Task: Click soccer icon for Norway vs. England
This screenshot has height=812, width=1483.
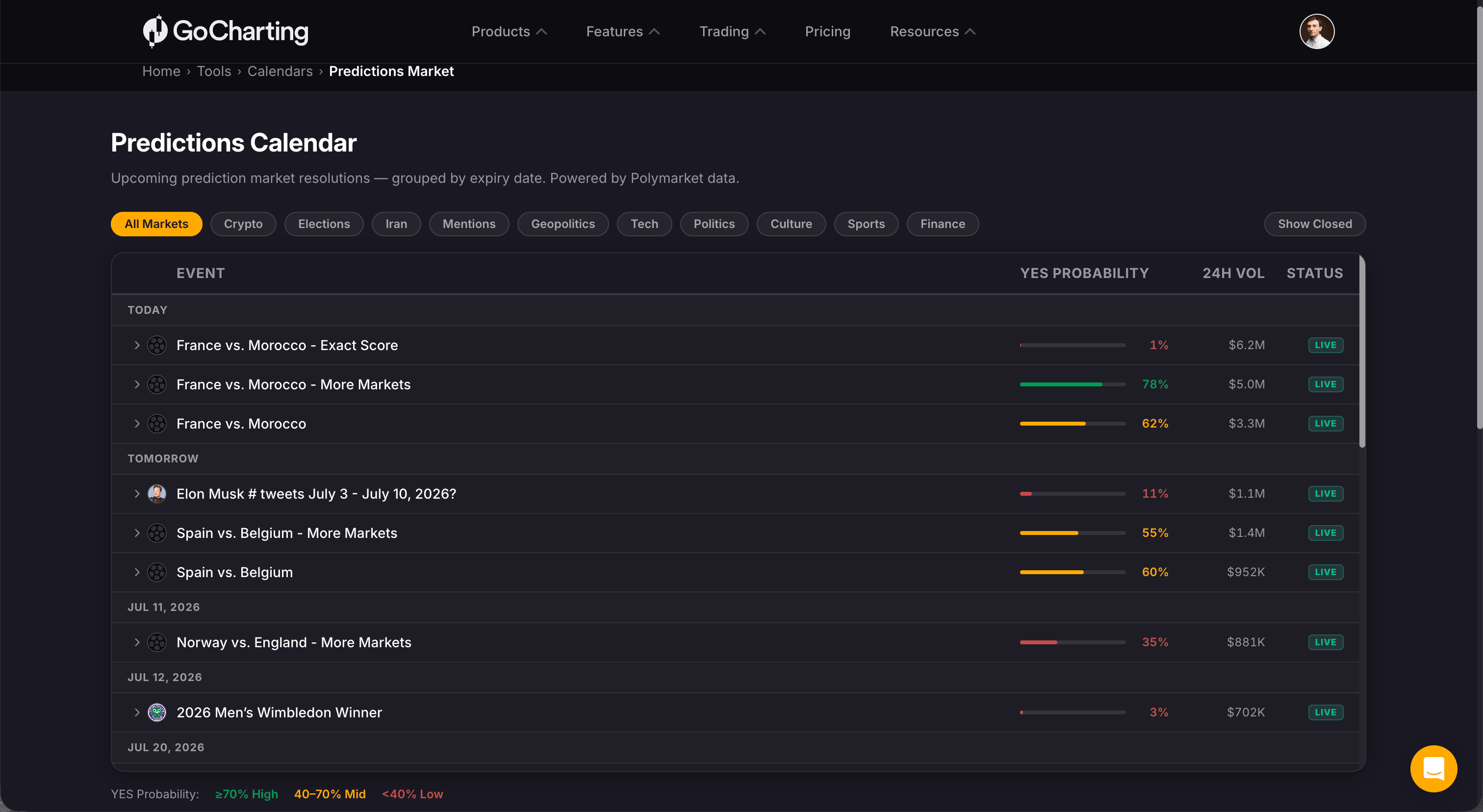Action: tap(156, 642)
